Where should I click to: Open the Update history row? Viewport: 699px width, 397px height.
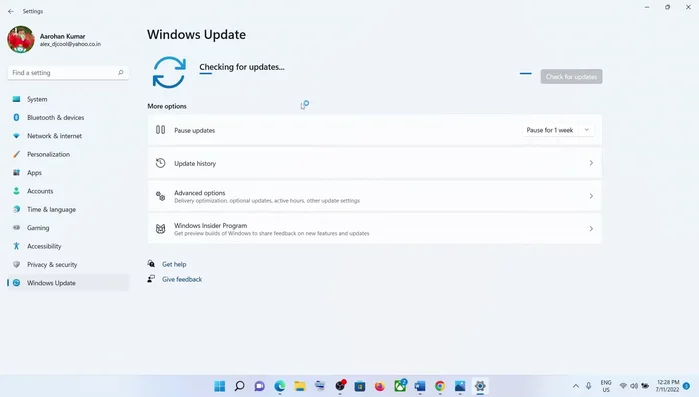(374, 163)
